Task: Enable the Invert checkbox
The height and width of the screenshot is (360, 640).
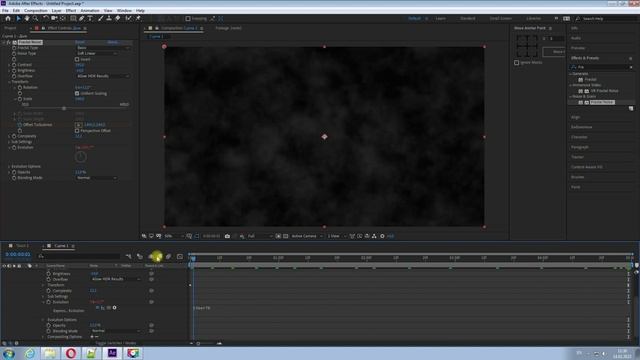Action: [x=77, y=60]
